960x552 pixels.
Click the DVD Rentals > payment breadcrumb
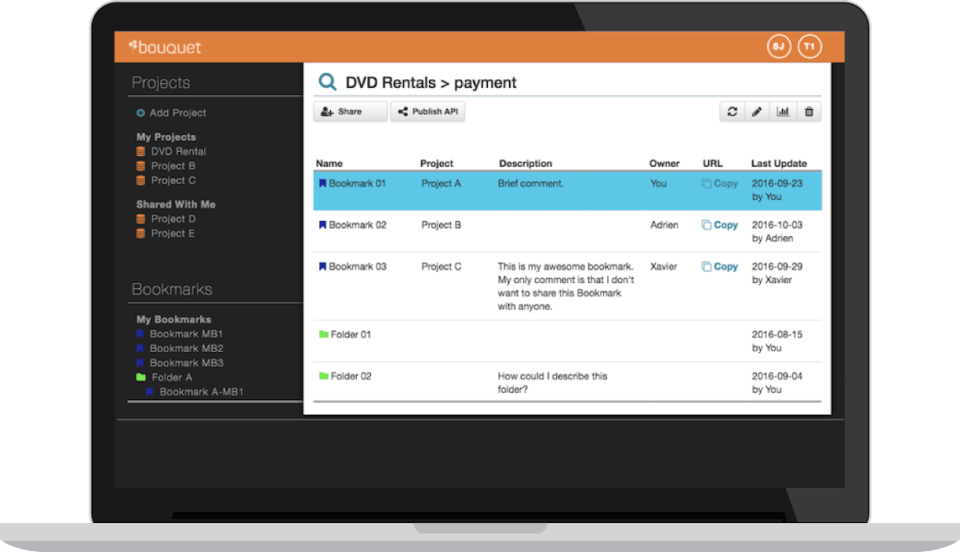click(x=431, y=83)
